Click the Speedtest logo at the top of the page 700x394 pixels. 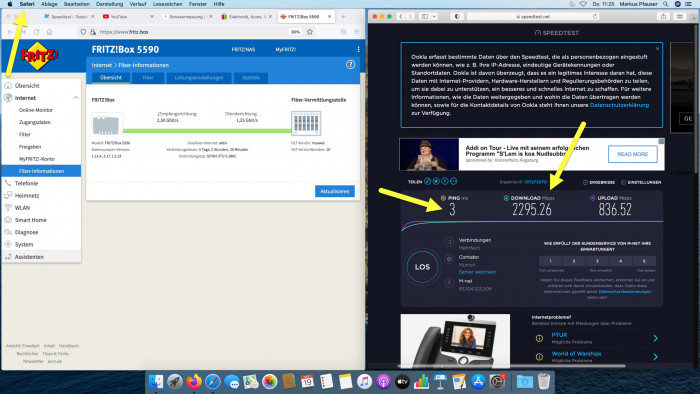tap(557, 33)
